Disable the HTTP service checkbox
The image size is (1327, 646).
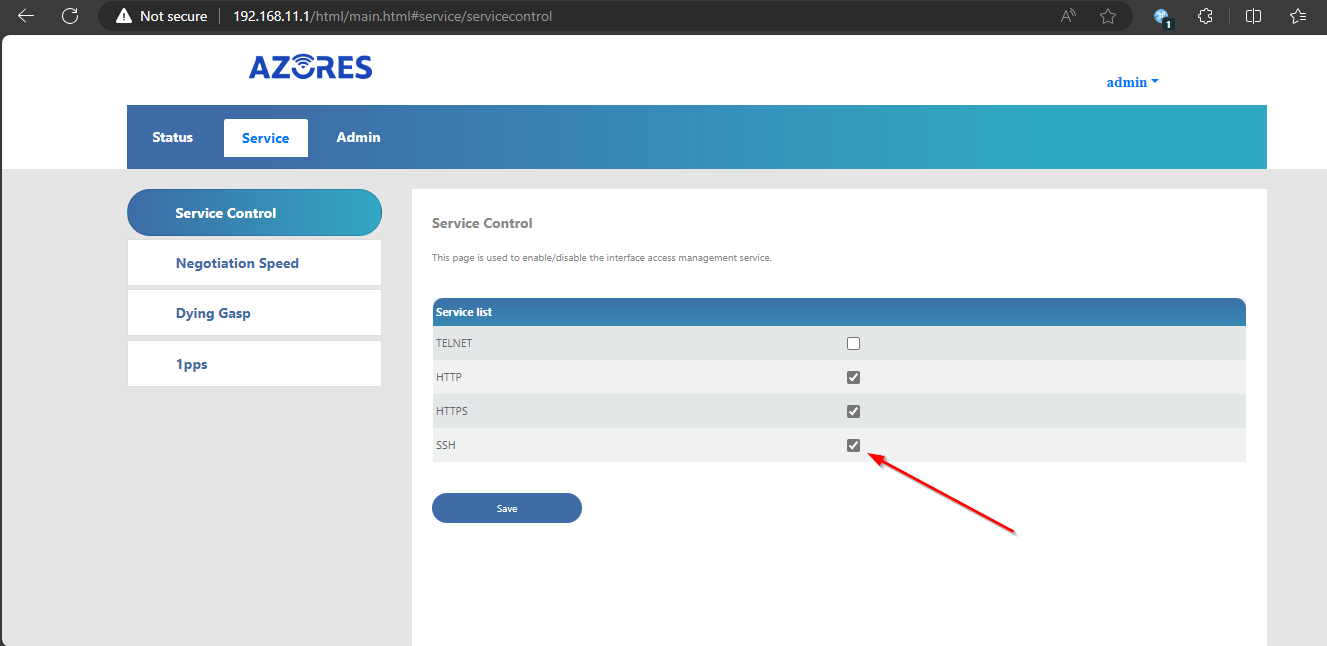[x=853, y=377]
